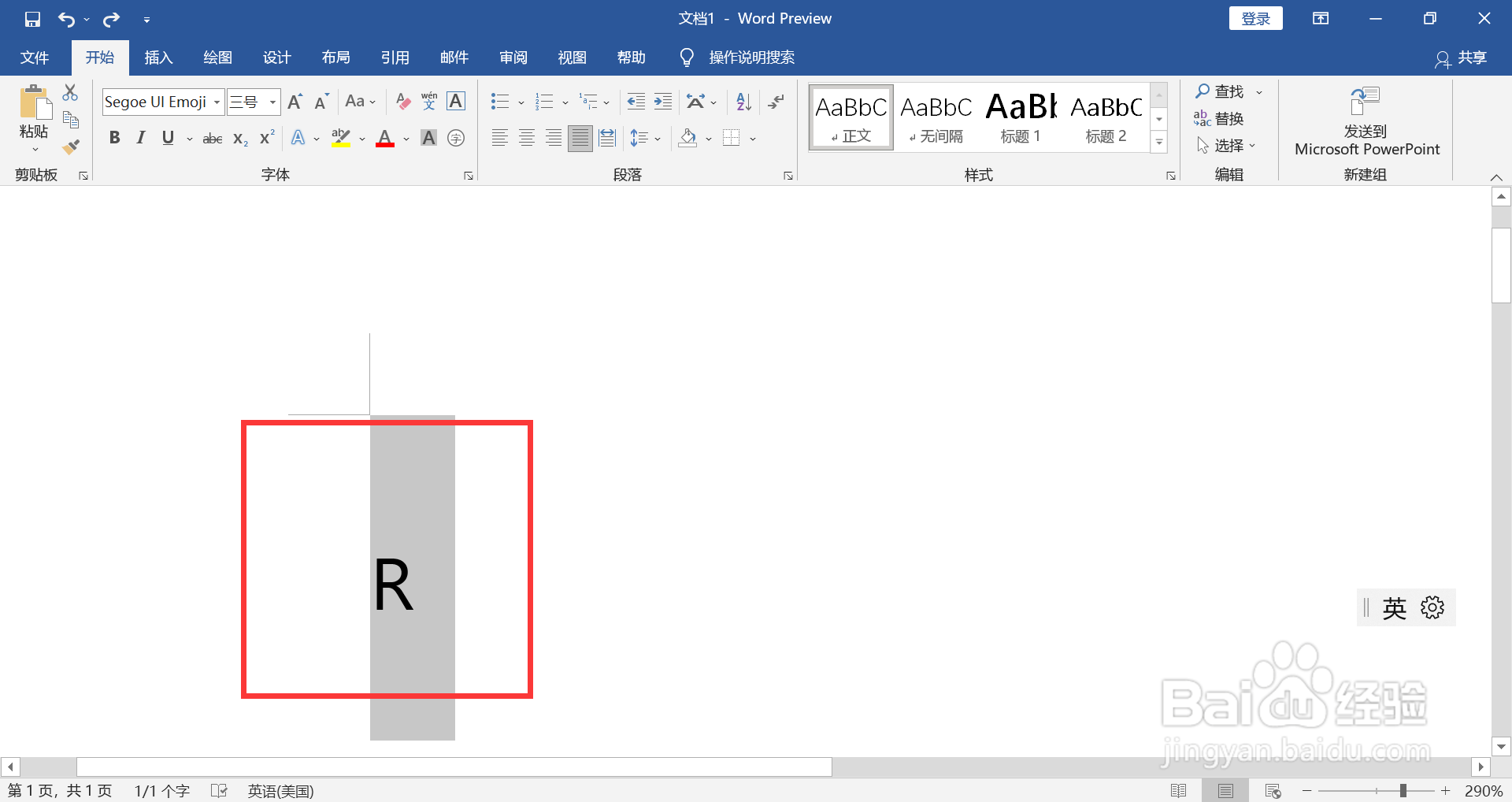Click the Save icon in quick access toolbar

coord(32,19)
